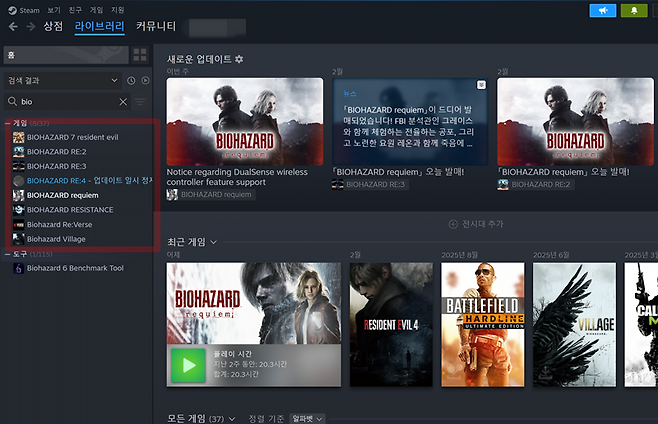Open the Resident Evil 4 cover
This screenshot has width=658, height=424.
[x=391, y=325]
